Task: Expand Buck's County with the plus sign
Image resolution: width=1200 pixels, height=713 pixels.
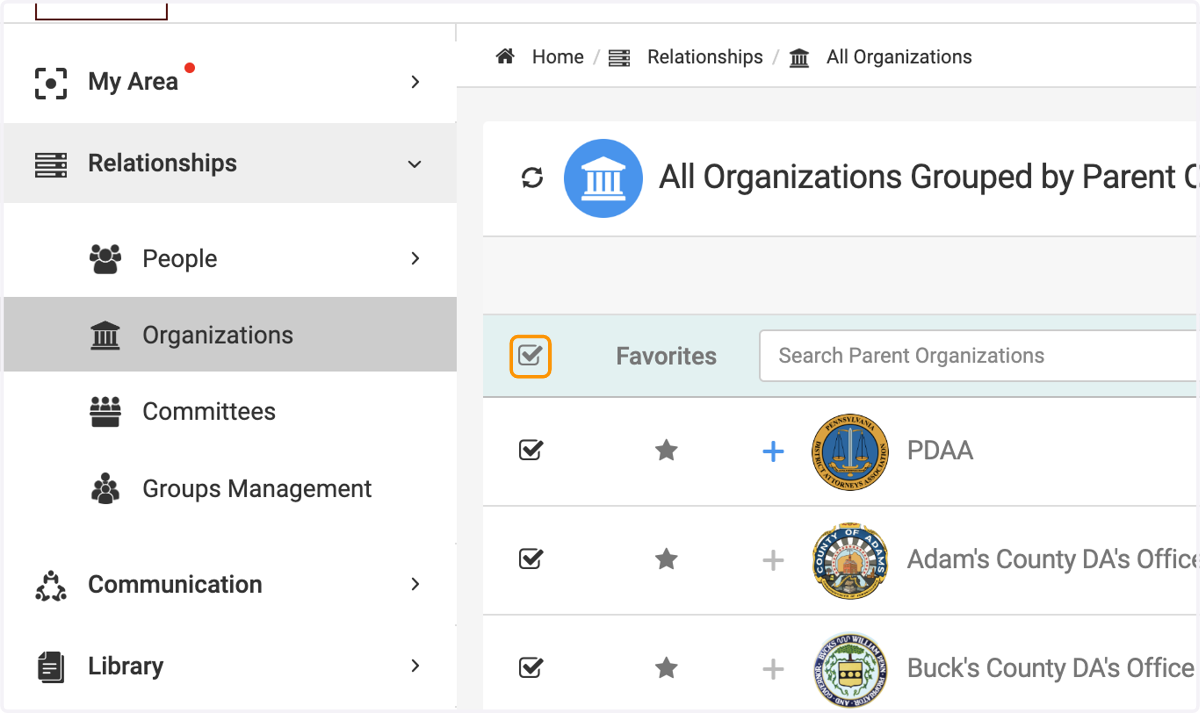Action: pos(773,669)
